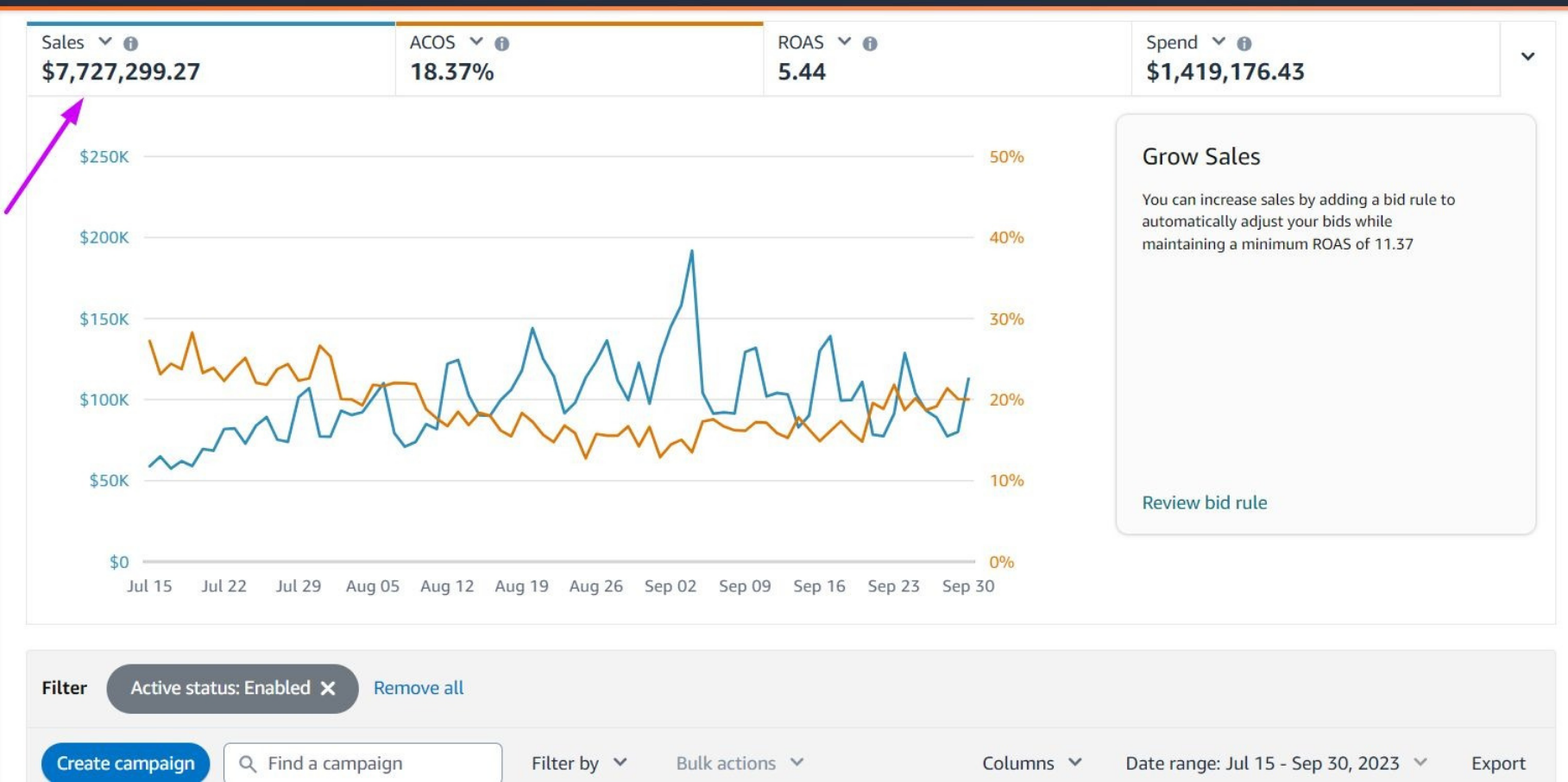The image size is (1568, 782).
Task: Click the magnifier icon in campaign search
Action: pos(248,764)
